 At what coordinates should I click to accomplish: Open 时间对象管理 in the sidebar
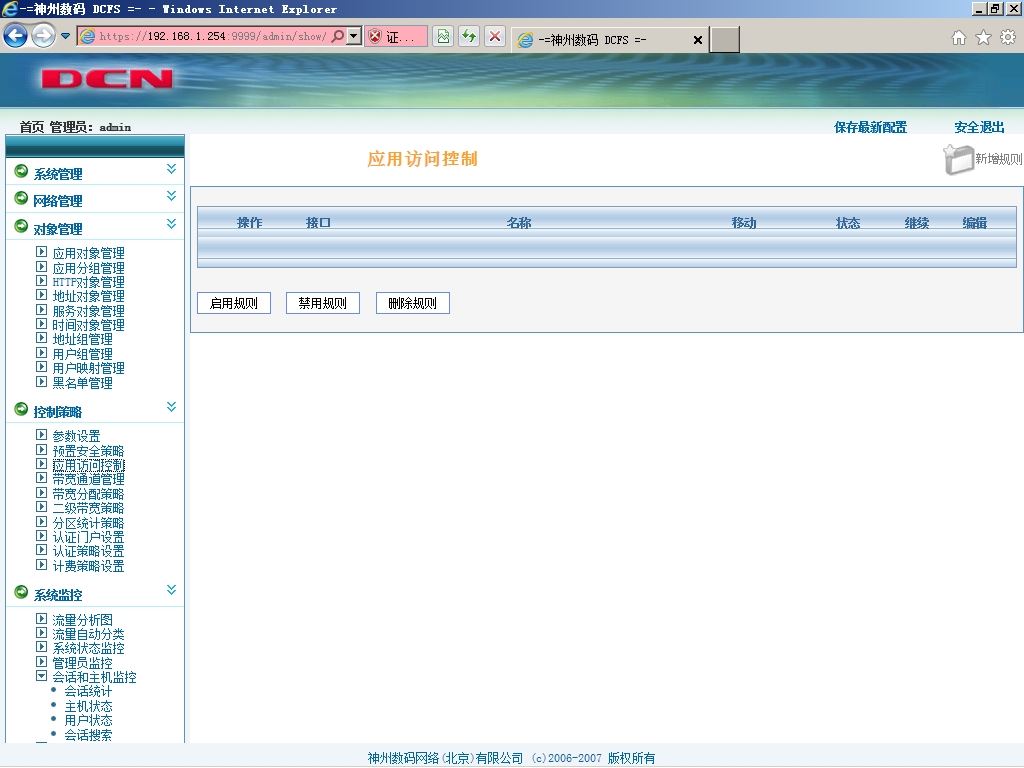tap(88, 325)
